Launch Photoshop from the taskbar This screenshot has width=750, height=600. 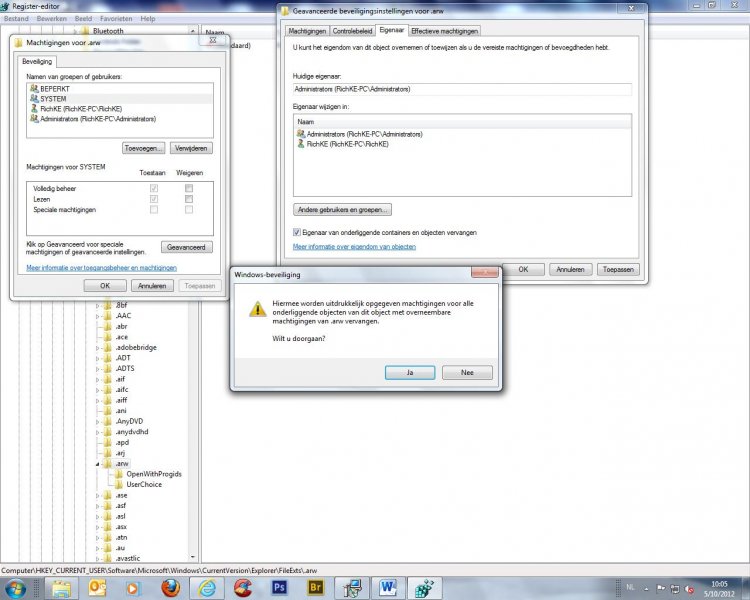(279, 587)
